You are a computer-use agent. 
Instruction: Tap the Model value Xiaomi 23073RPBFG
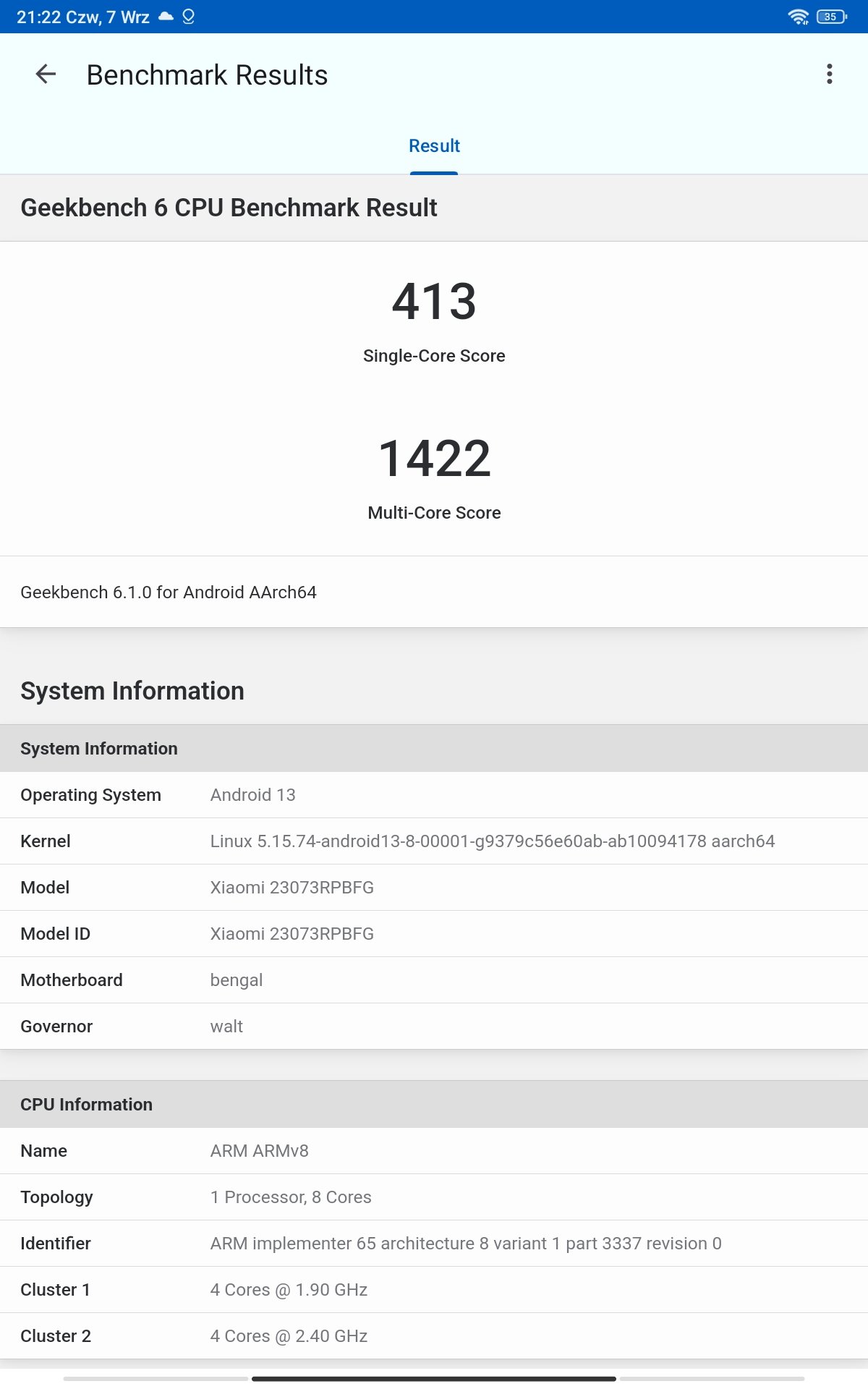coord(292,888)
